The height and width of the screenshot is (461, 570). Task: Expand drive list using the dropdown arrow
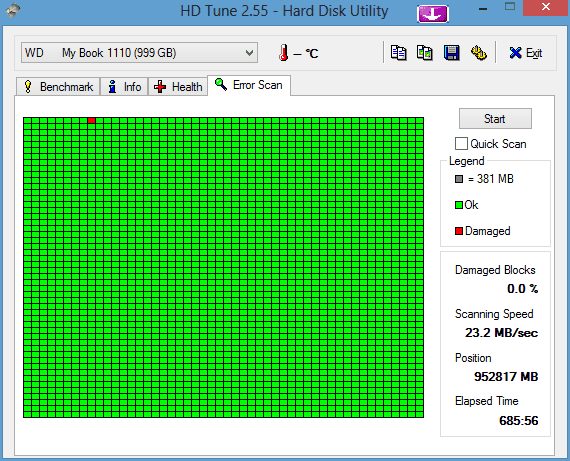pyautogui.click(x=249, y=53)
